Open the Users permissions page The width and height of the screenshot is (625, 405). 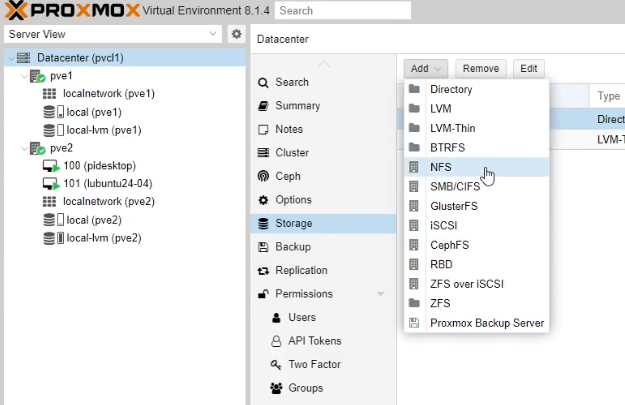click(x=323, y=317)
